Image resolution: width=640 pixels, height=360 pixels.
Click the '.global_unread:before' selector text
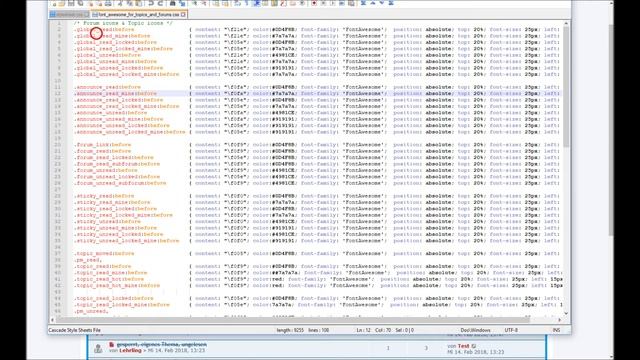tap(107, 55)
